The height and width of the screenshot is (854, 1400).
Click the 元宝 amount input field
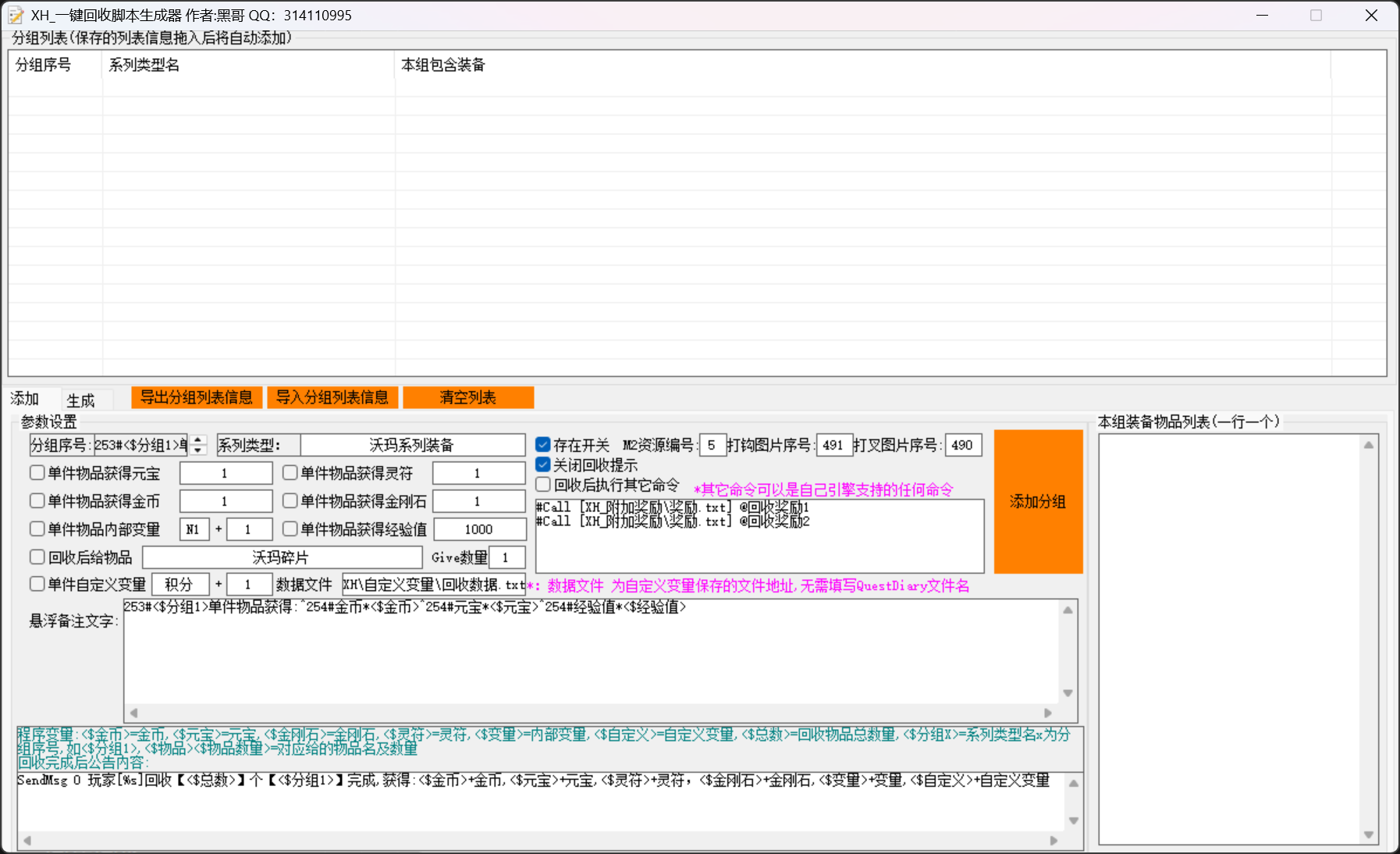tap(226, 473)
